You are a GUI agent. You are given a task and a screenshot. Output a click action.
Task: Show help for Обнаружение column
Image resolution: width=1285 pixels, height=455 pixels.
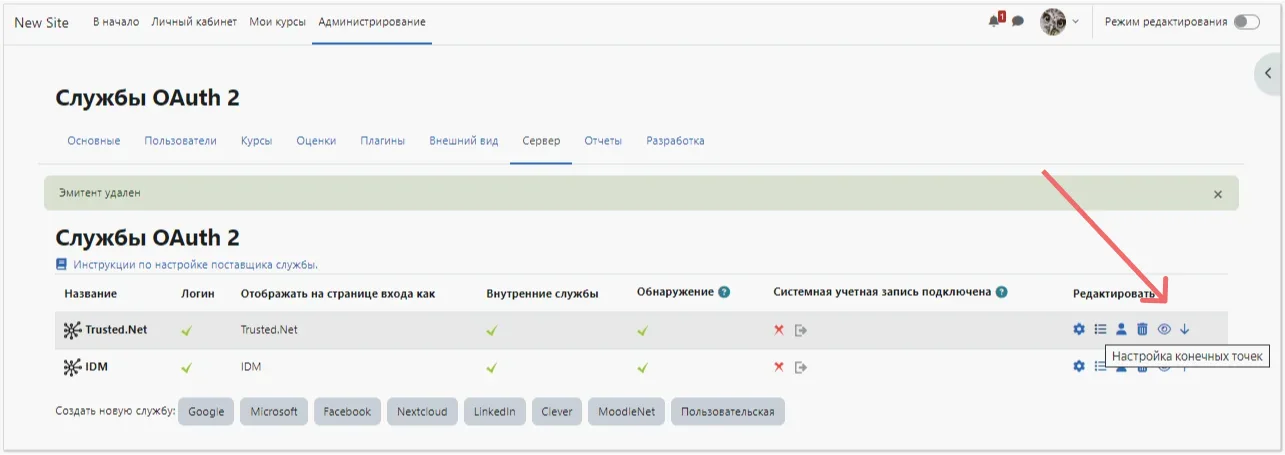(724, 292)
